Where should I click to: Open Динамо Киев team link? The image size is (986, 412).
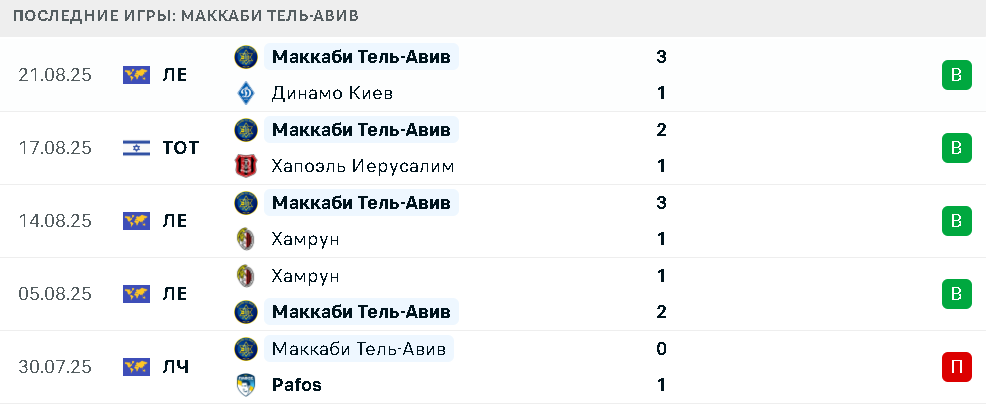click(333, 93)
